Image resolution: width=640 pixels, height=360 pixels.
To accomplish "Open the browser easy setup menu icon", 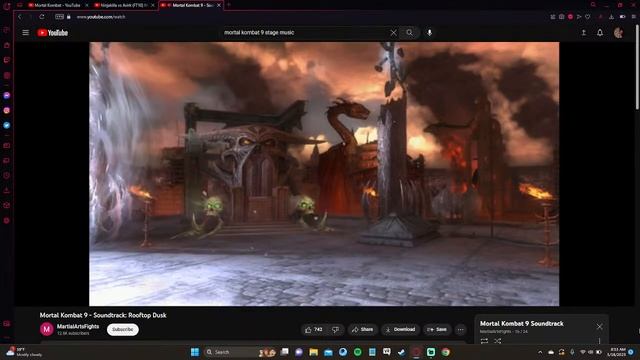I will coord(633,17).
